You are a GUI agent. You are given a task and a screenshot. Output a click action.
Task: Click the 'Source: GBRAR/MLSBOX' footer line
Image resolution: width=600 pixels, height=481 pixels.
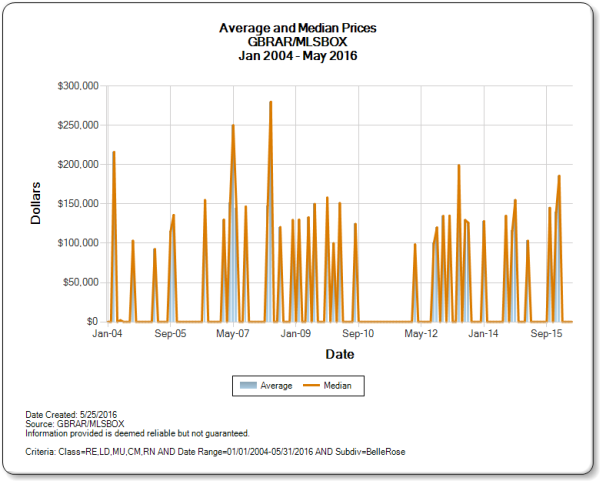[75, 424]
